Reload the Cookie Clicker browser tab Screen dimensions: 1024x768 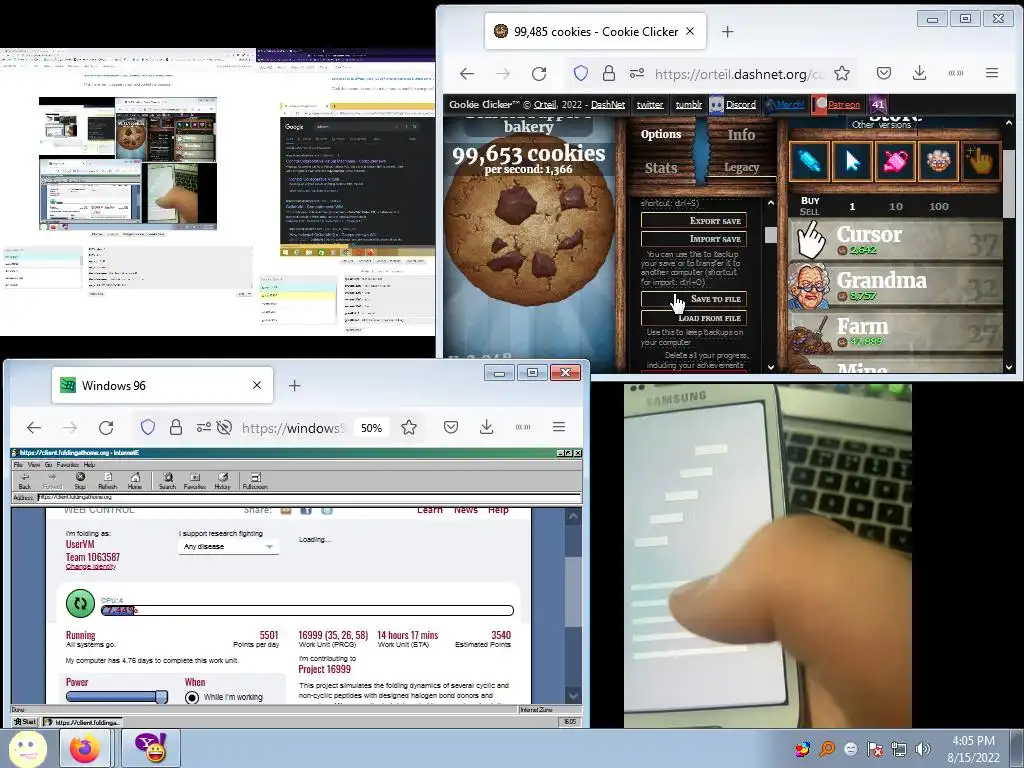click(539, 73)
